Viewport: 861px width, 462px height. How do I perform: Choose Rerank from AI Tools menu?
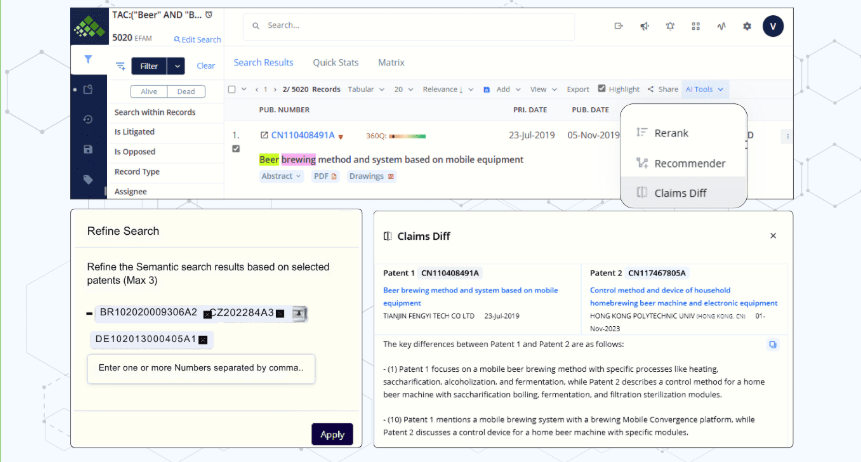[x=684, y=133]
